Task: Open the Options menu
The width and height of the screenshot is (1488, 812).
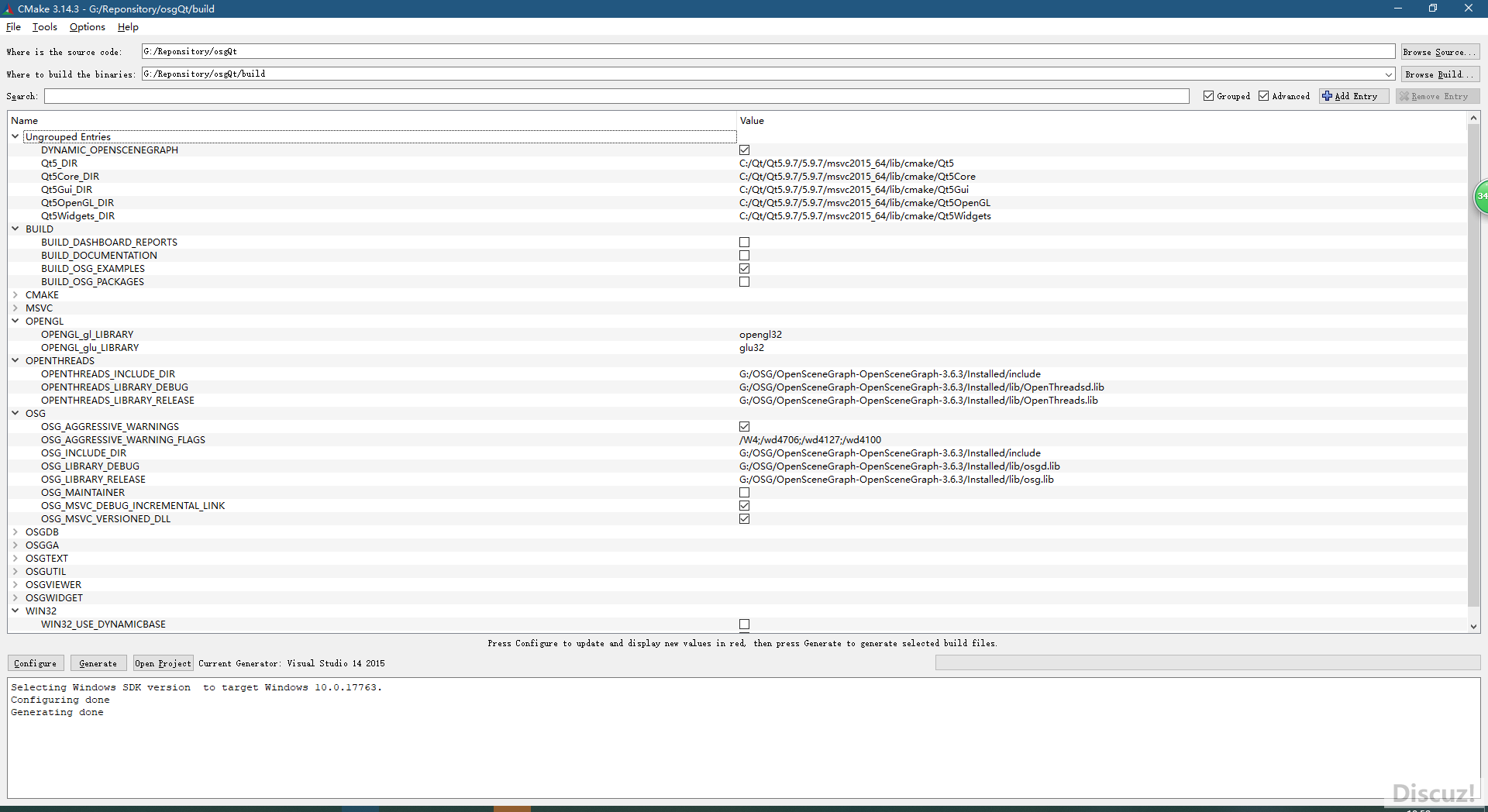Action: pyautogui.click(x=87, y=27)
